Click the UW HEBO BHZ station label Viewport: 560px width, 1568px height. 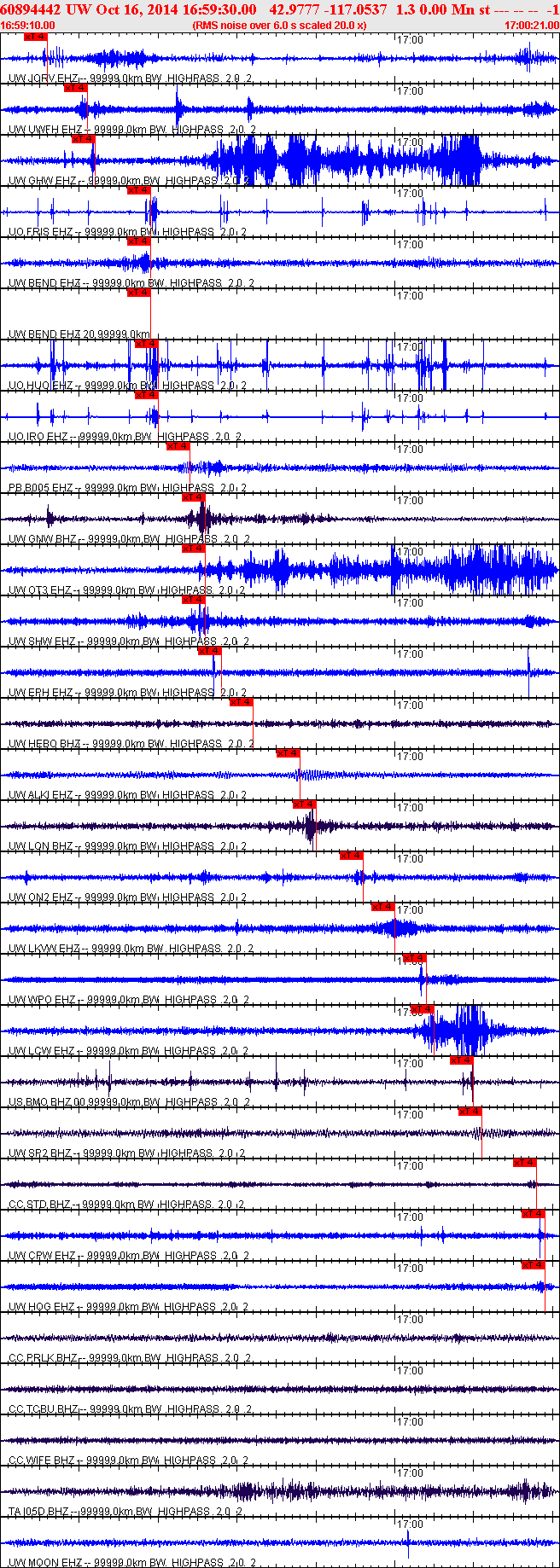pos(131,744)
